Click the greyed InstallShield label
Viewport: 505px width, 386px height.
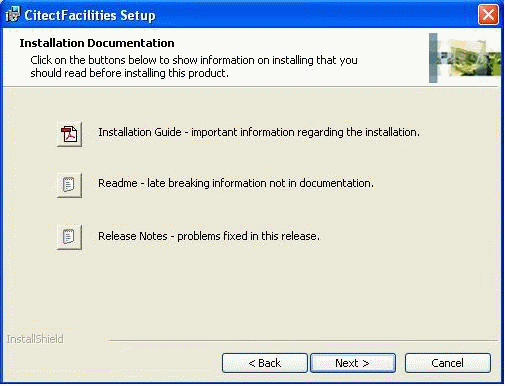point(35,339)
